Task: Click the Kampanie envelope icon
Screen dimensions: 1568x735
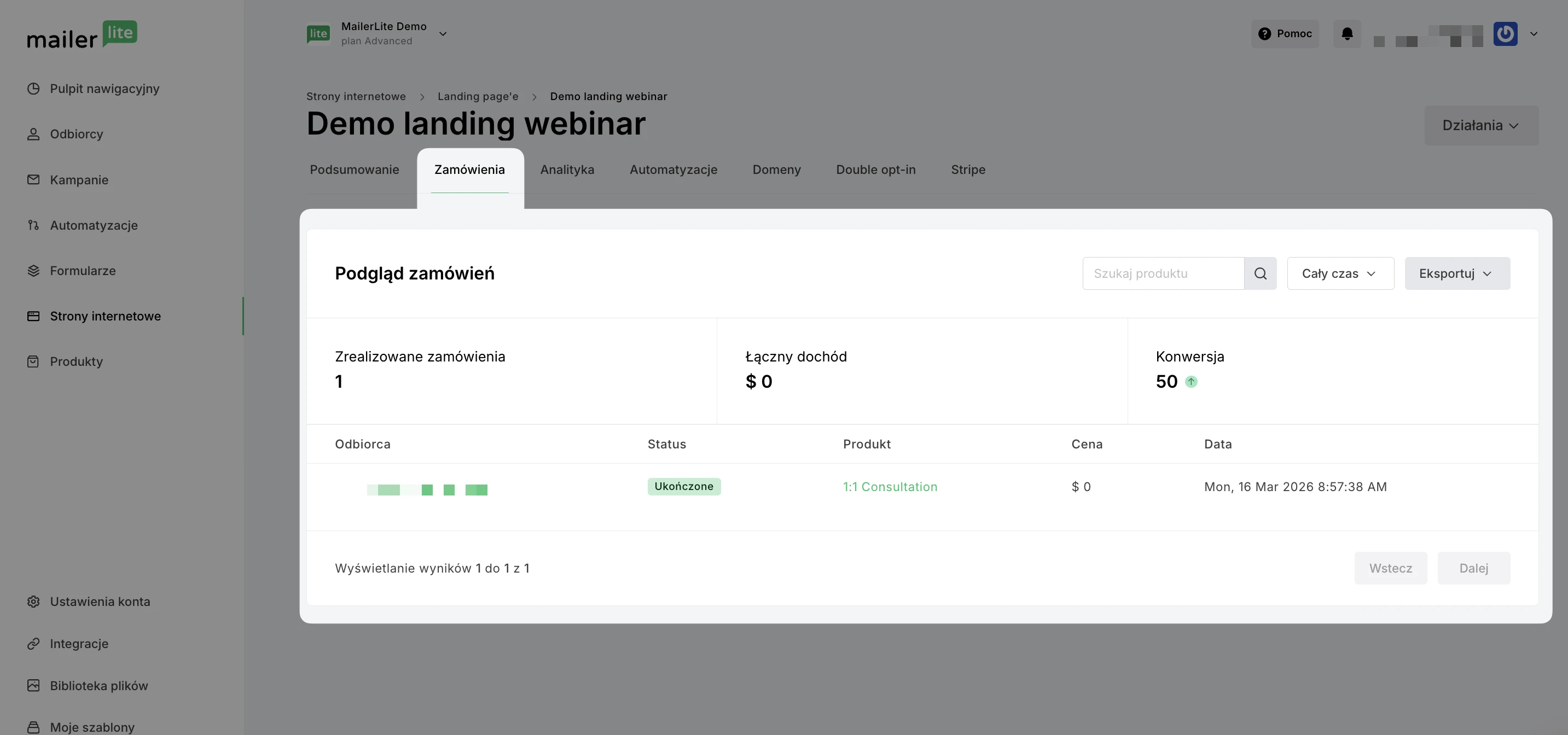Action: [33, 179]
